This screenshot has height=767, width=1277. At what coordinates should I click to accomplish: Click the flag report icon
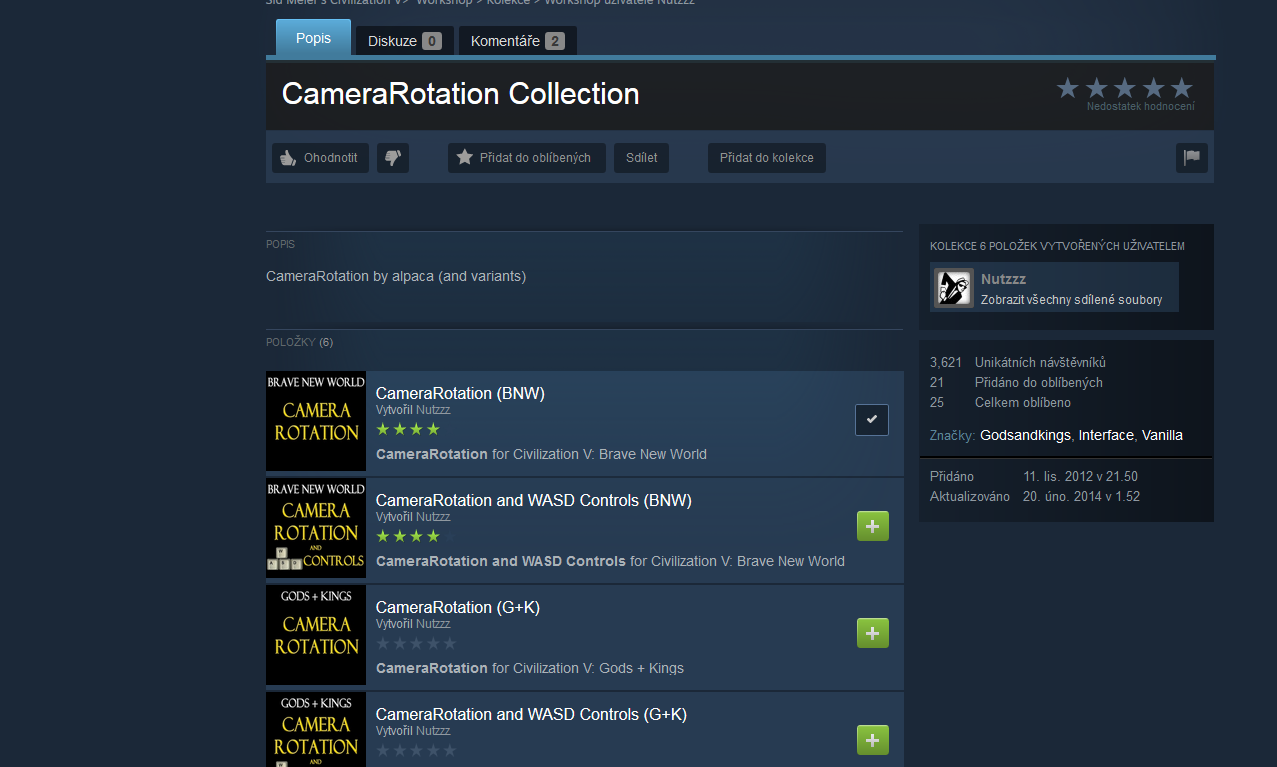point(1192,158)
